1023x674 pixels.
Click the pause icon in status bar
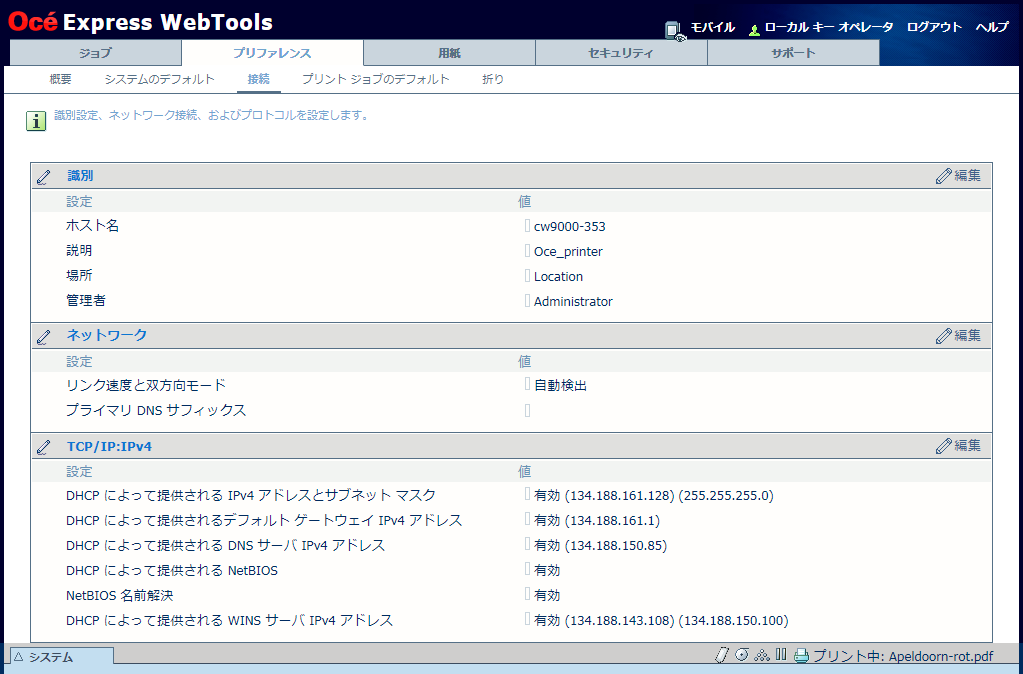tap(781, 654)
